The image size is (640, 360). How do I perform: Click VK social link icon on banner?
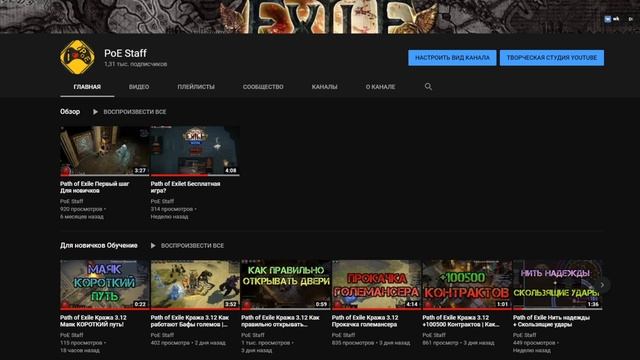(608, 19)
